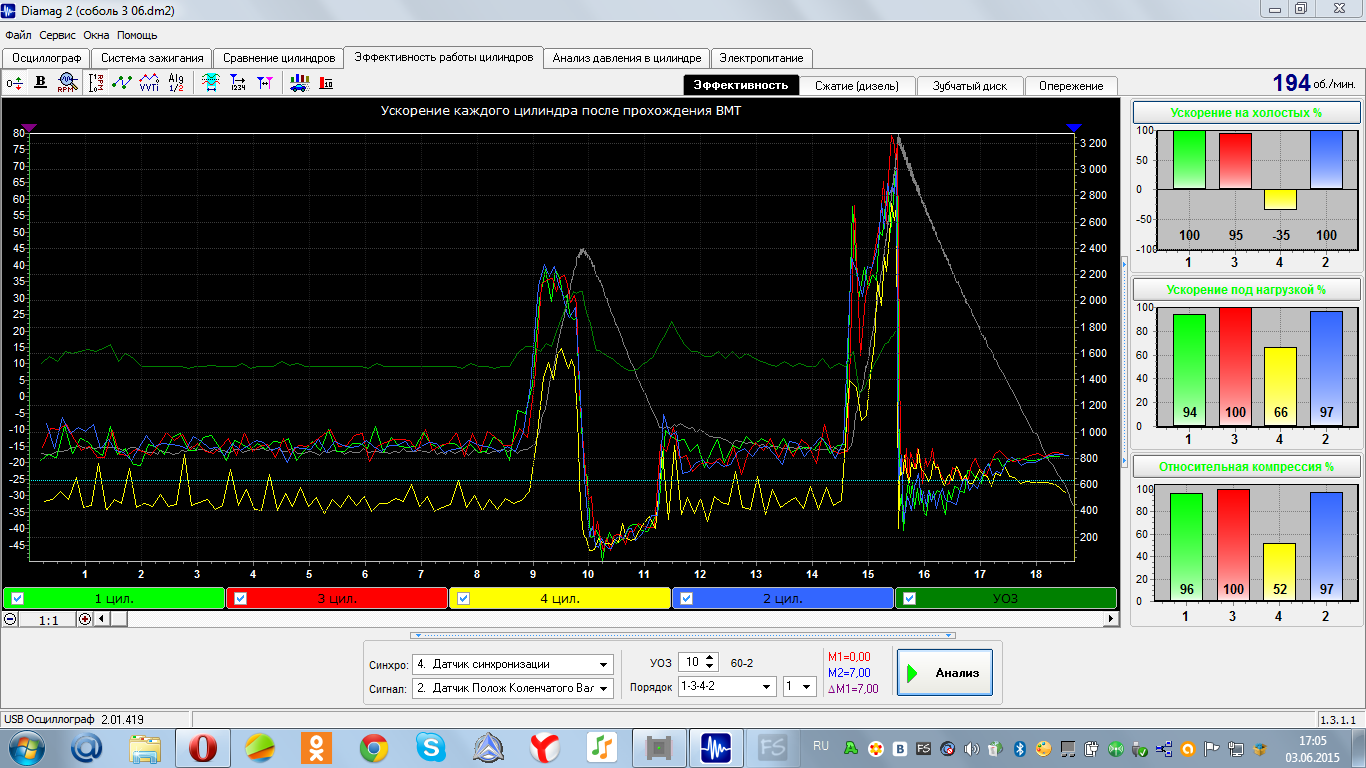
Task: Switch to the Электропитание tab
Action: coord(761,58)
